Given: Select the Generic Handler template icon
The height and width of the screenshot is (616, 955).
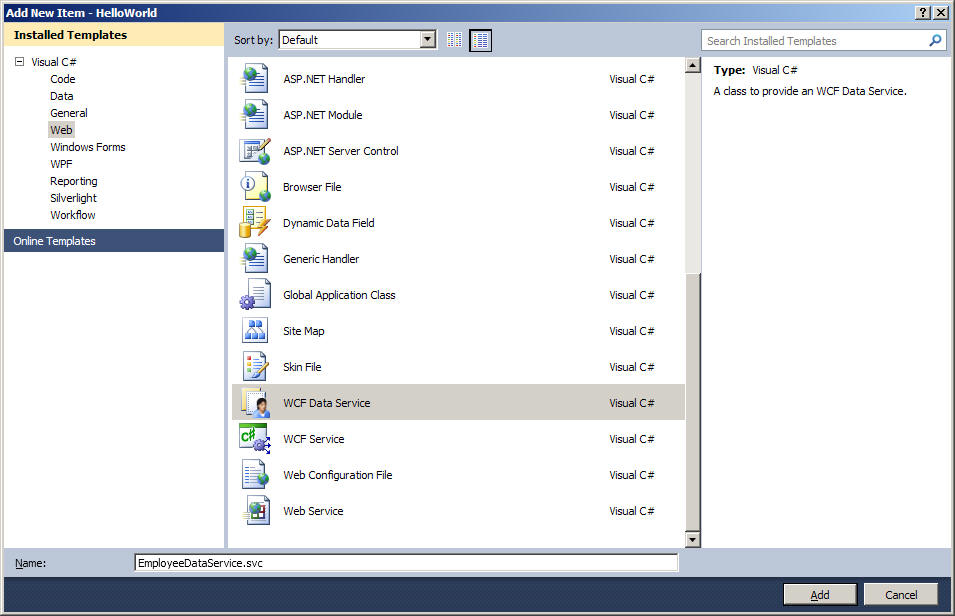Looking at the screenshot, I should point(255,258).
